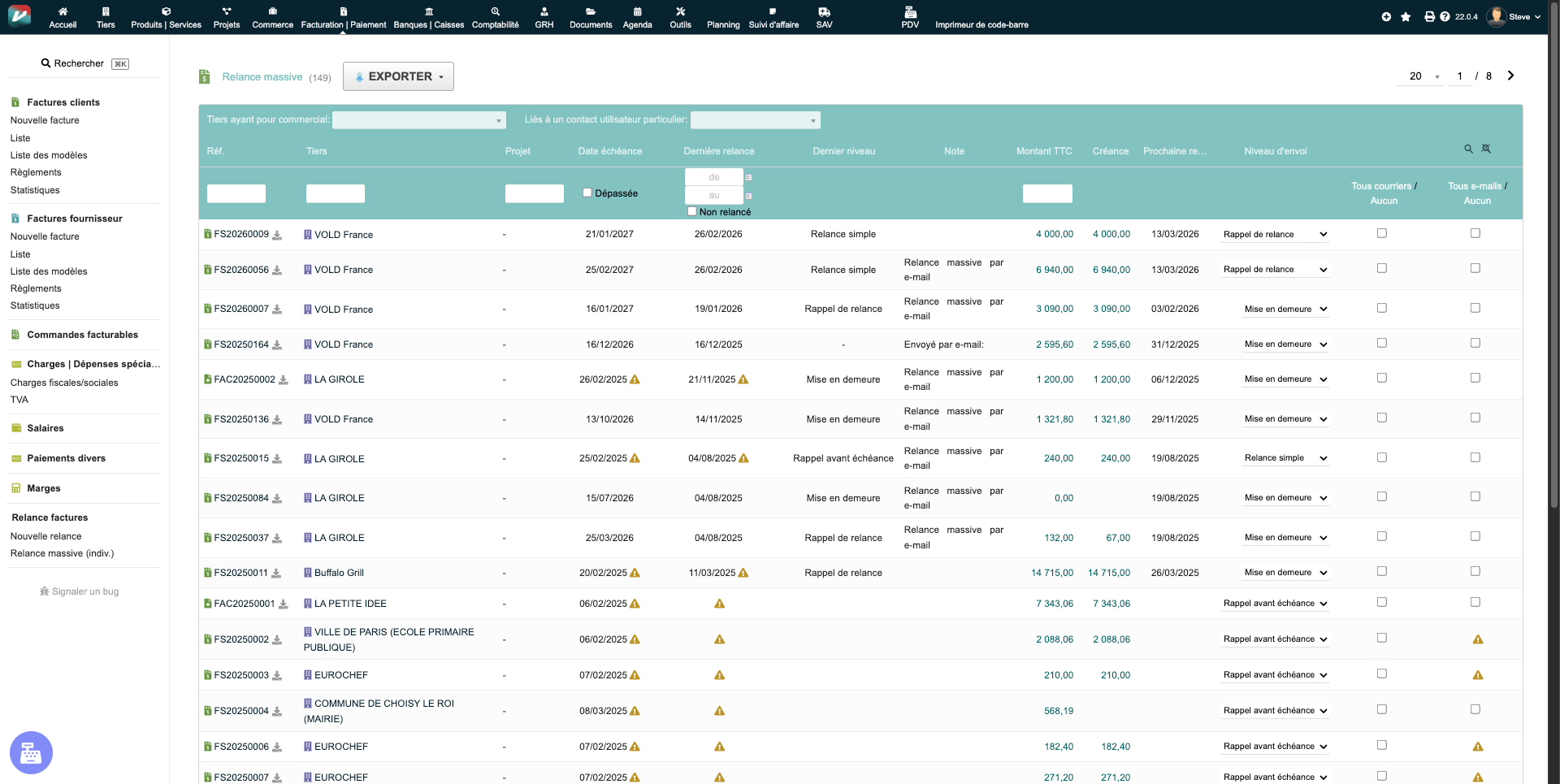Go to next page arrow
Viewport: 1560px width, 784px height.
pyautogui.click(x=1510, y=76)
